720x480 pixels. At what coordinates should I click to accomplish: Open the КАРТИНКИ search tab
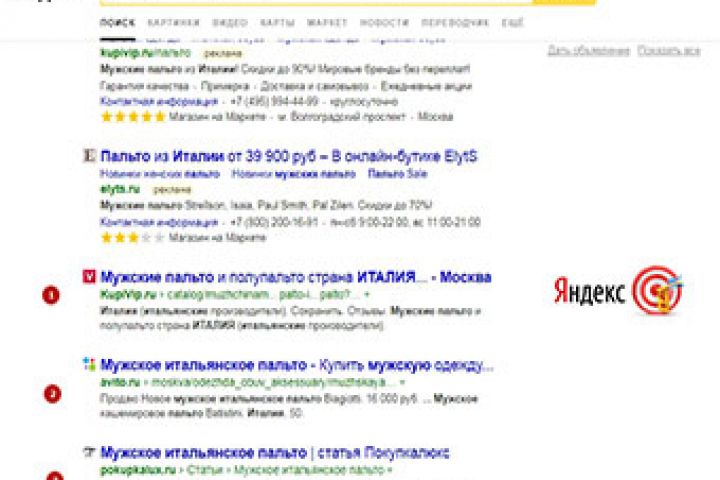pos(174,23)
